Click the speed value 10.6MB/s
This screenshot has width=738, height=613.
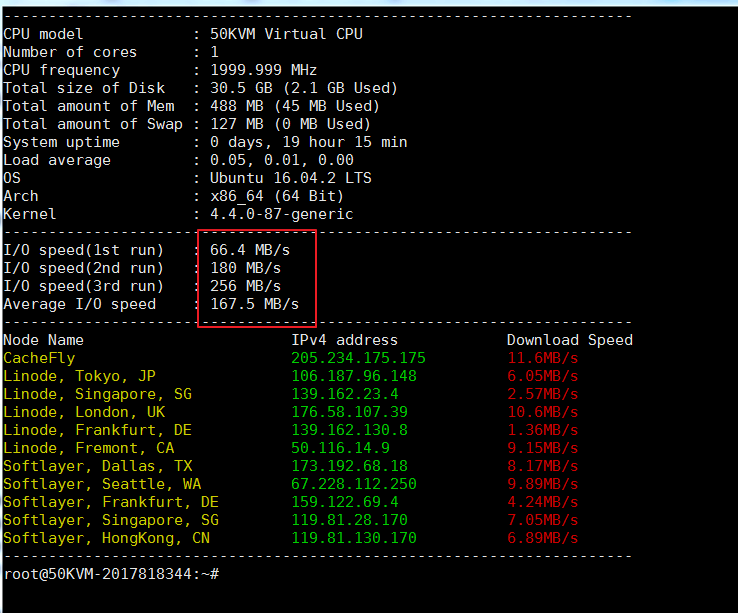click(542, 412)
